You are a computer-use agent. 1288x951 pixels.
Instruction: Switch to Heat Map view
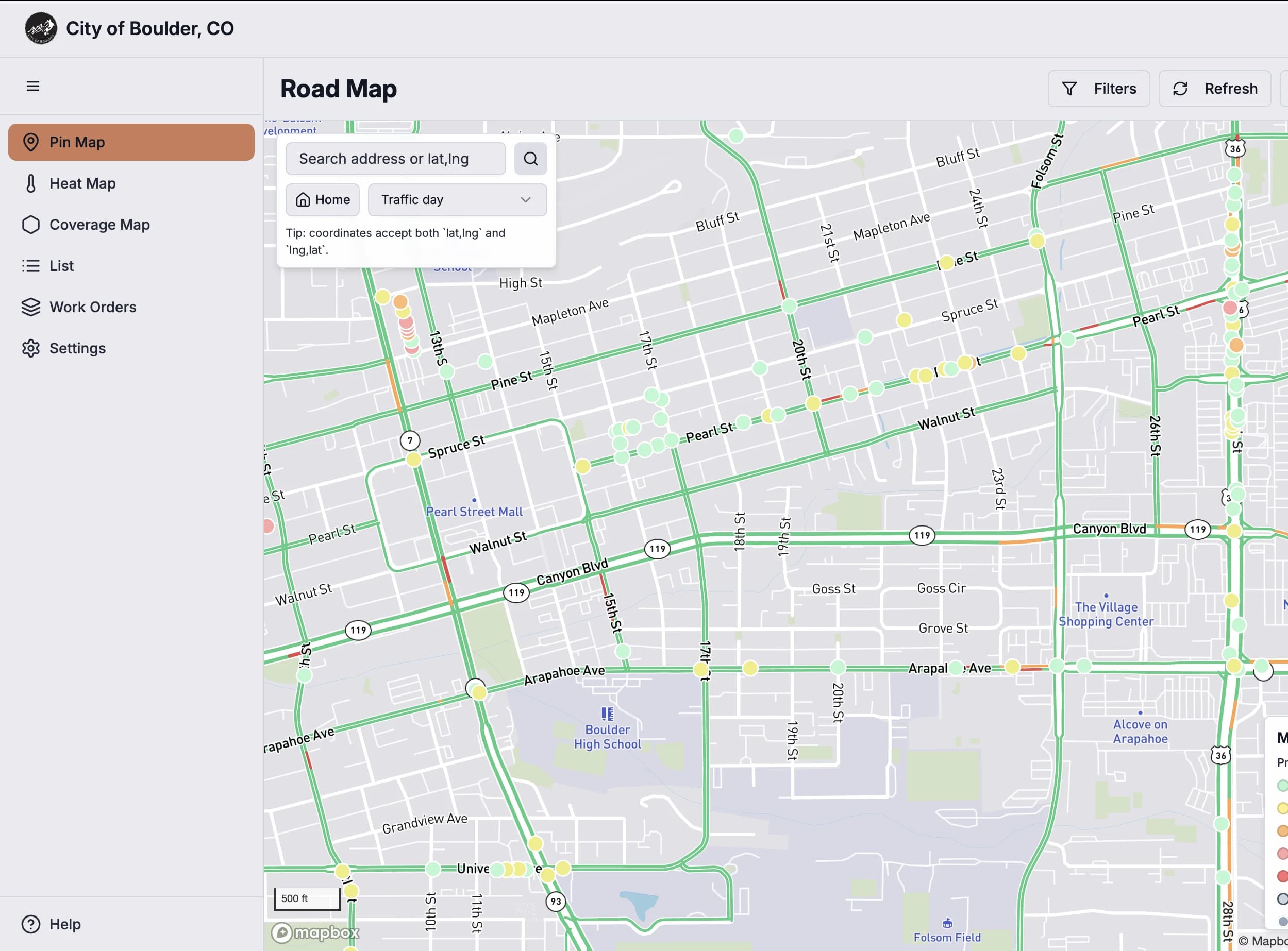pos(131,183)
